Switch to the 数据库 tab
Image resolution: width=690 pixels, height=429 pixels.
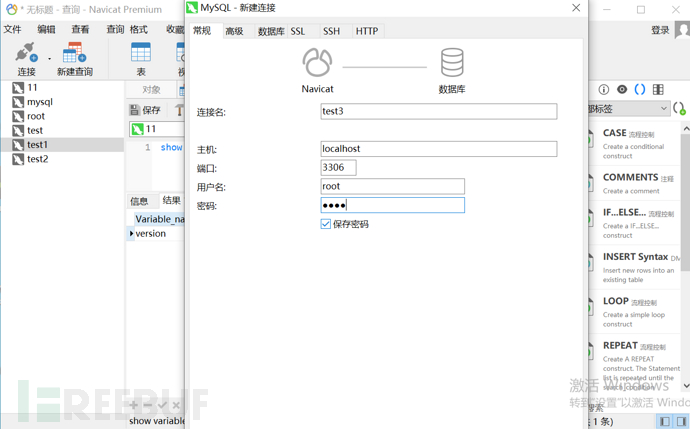tap(271, 31)
